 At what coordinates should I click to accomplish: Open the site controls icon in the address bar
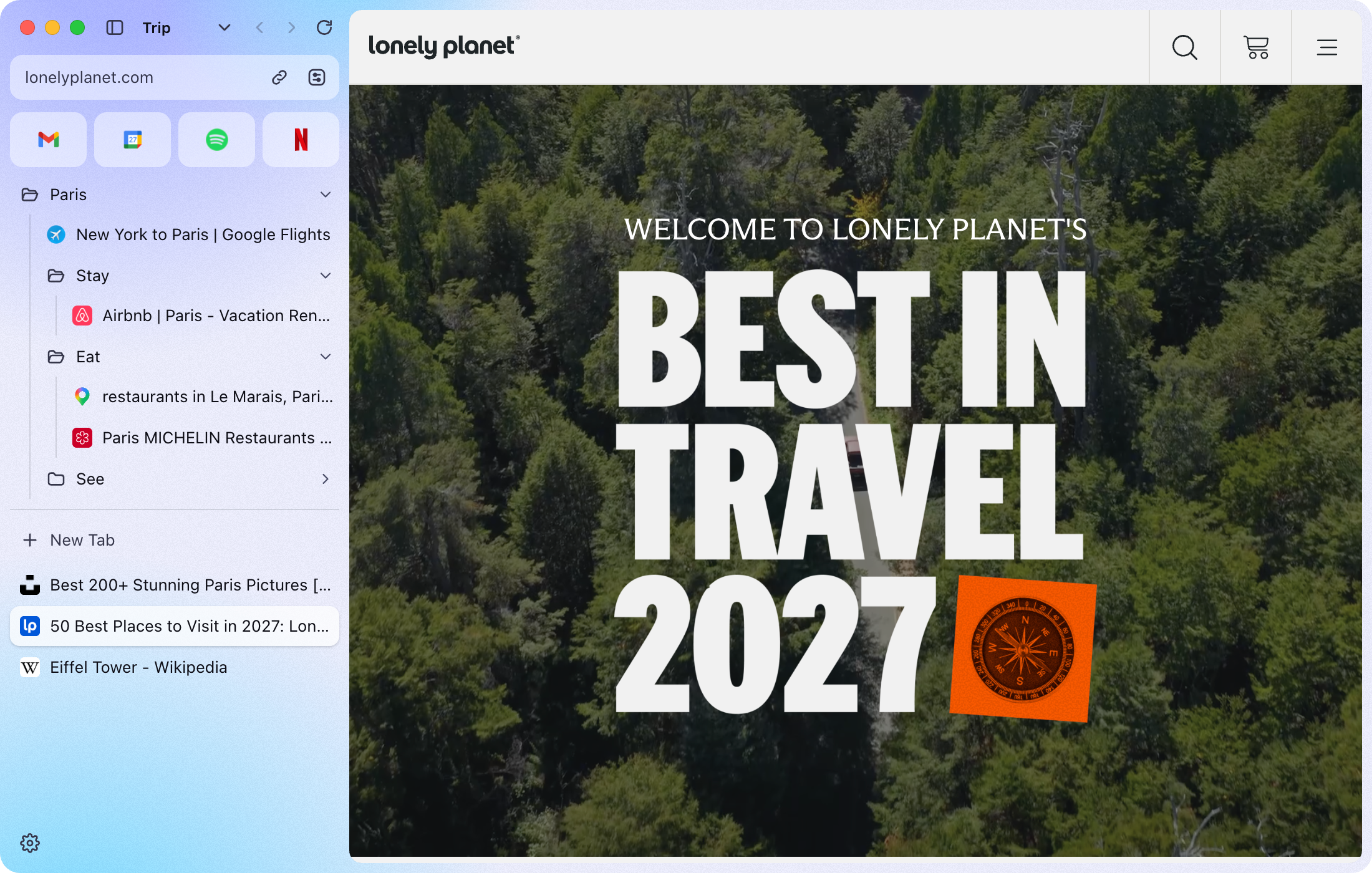pos(317,77)
